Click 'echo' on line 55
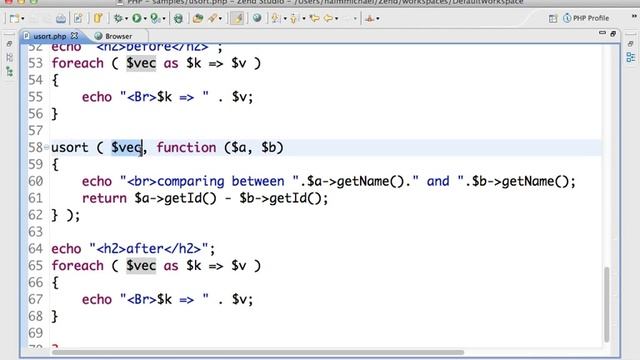The height and width of the screenshot is (360, 640). tap(97, 97)
